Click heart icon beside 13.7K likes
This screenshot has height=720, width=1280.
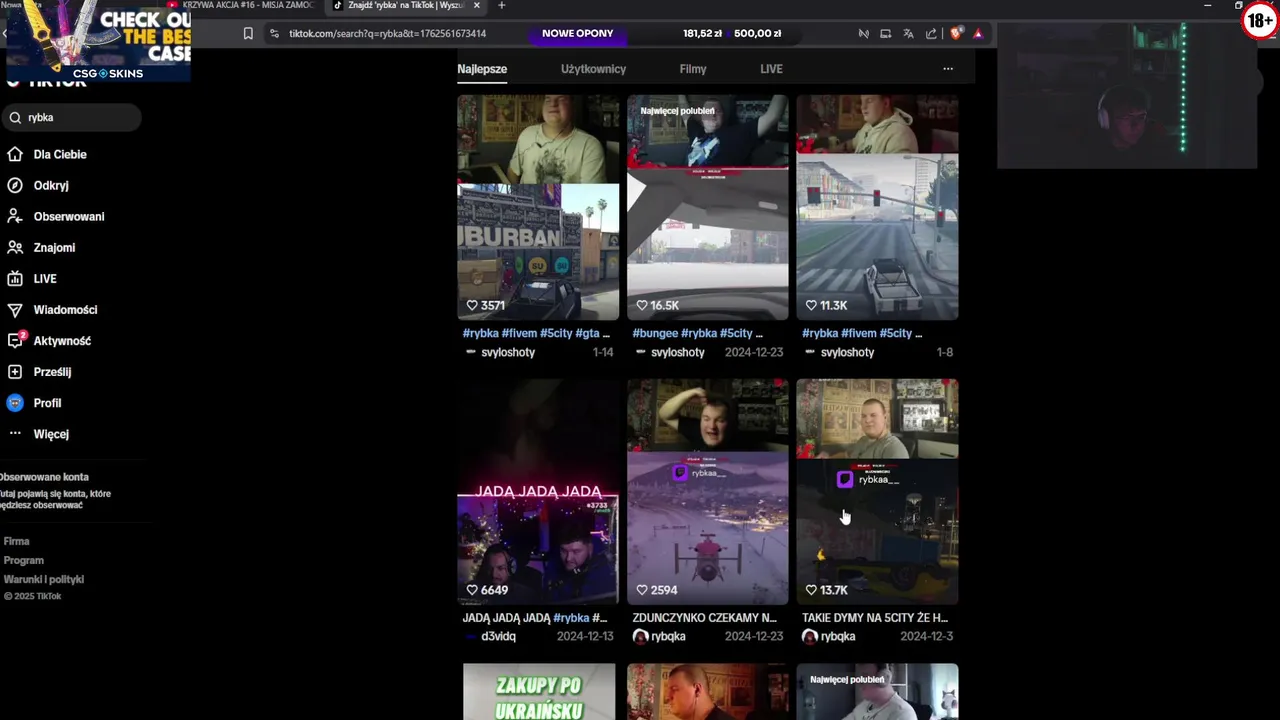pyautogui.click(x=811, y=590)
